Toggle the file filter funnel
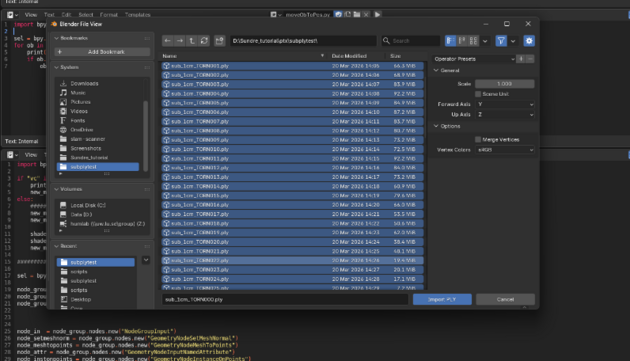Screen dimensions: 630x361 (x=501, y=41)
